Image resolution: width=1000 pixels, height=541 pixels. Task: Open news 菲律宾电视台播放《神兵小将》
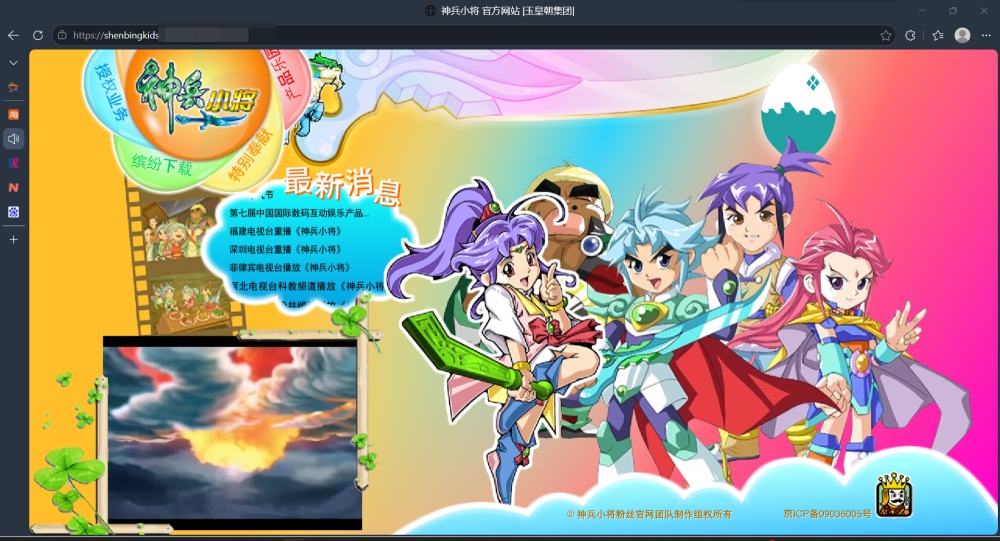[x=290, y=268]
